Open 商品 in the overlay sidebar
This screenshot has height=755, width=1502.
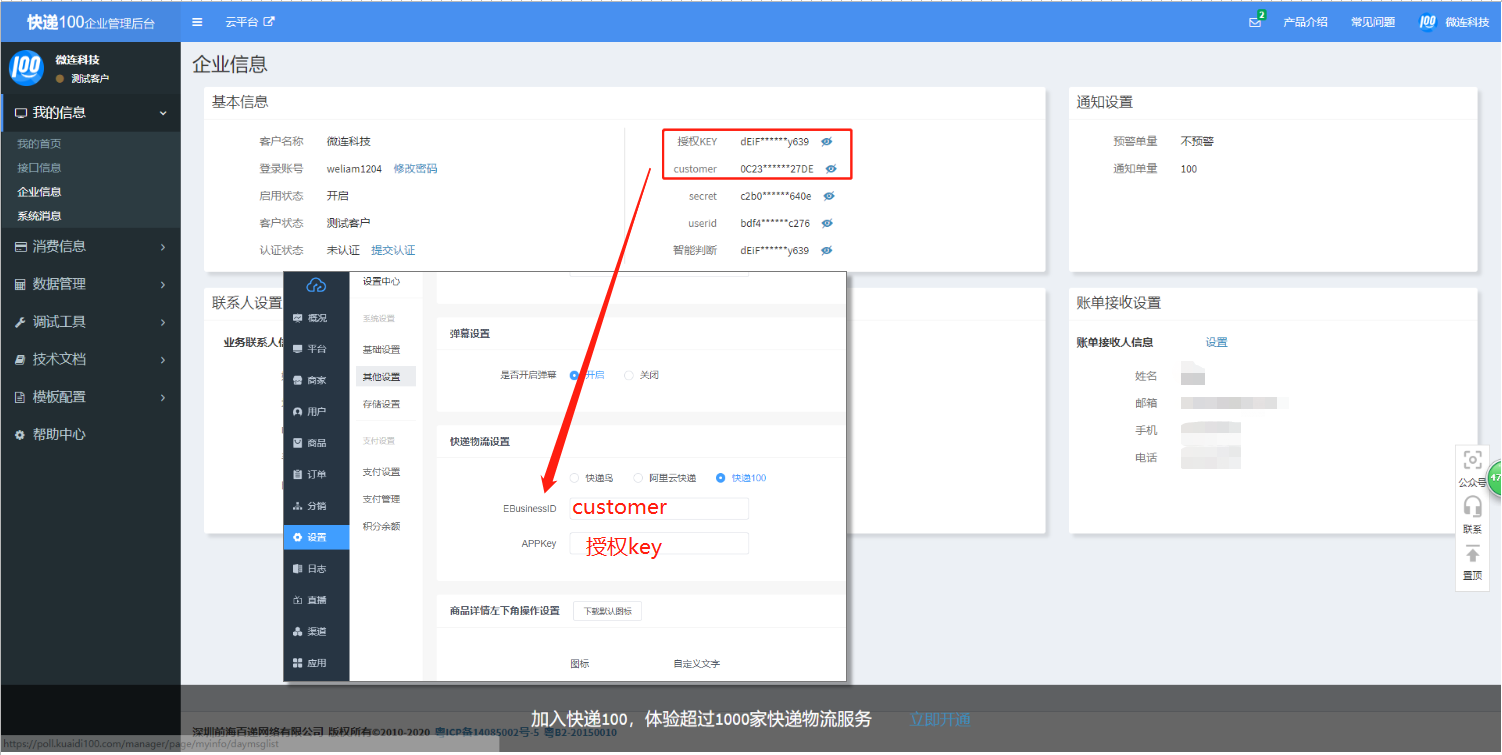pyautogui.click(x=316, y=443)
